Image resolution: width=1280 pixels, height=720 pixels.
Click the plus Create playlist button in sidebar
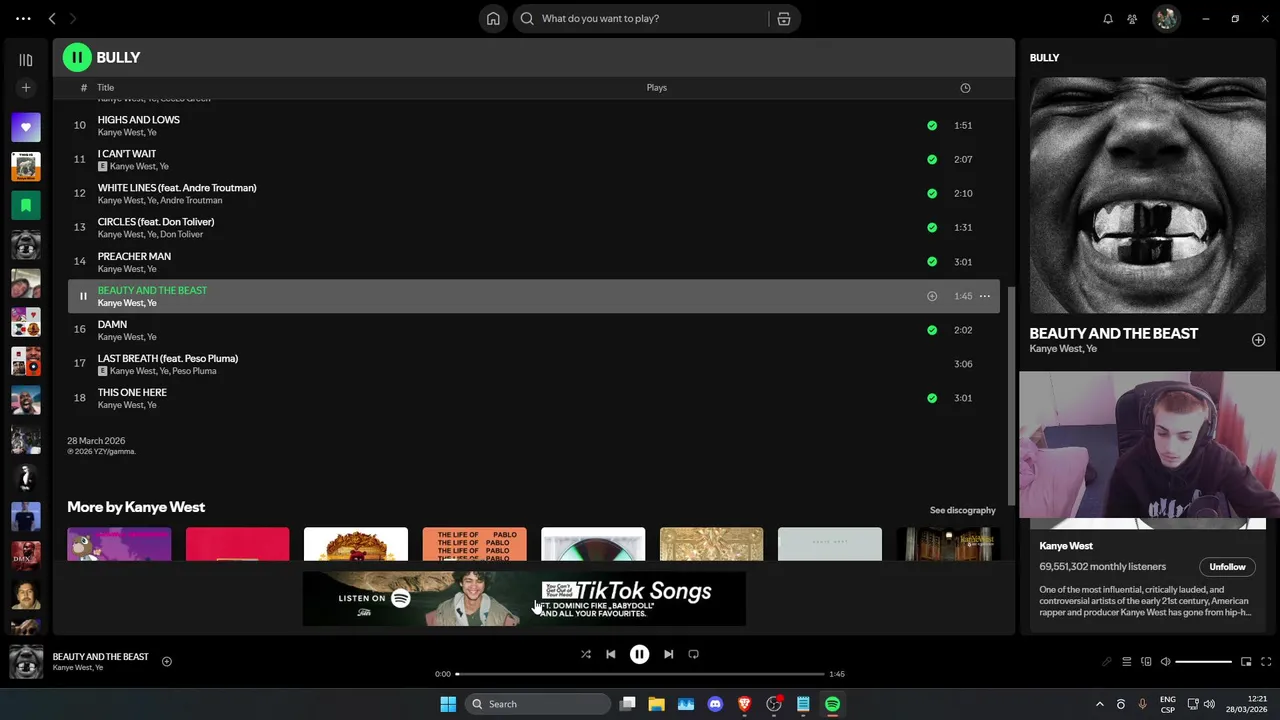tap(26, 88)
